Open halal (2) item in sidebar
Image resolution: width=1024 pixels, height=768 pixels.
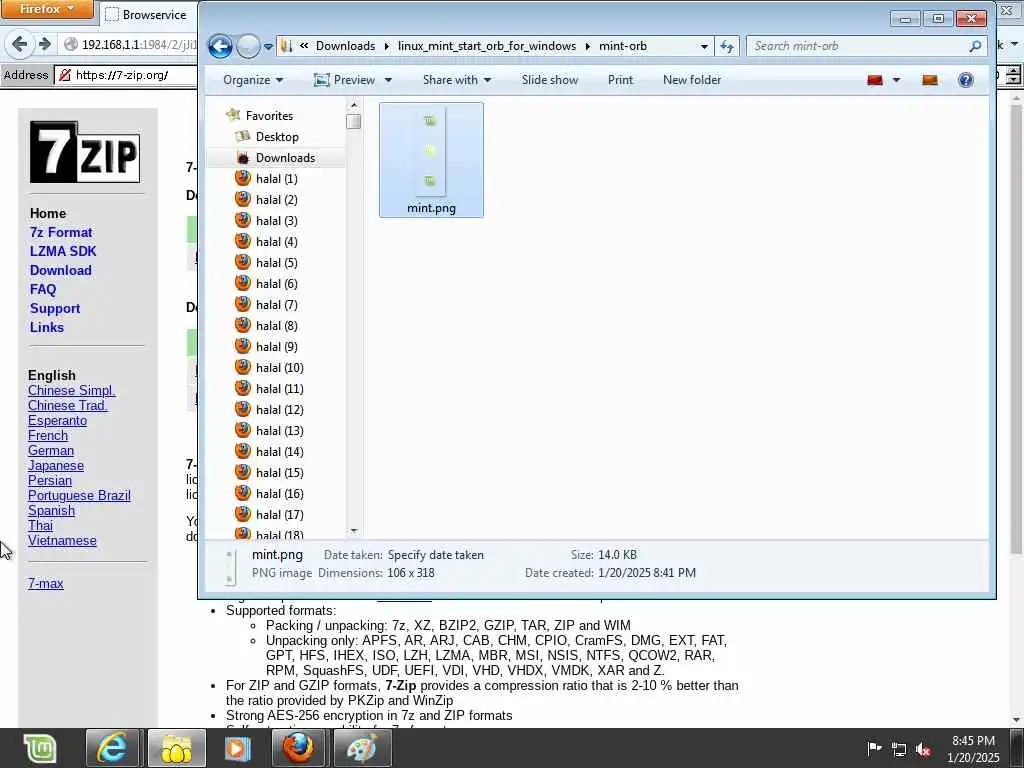point(276,199)
